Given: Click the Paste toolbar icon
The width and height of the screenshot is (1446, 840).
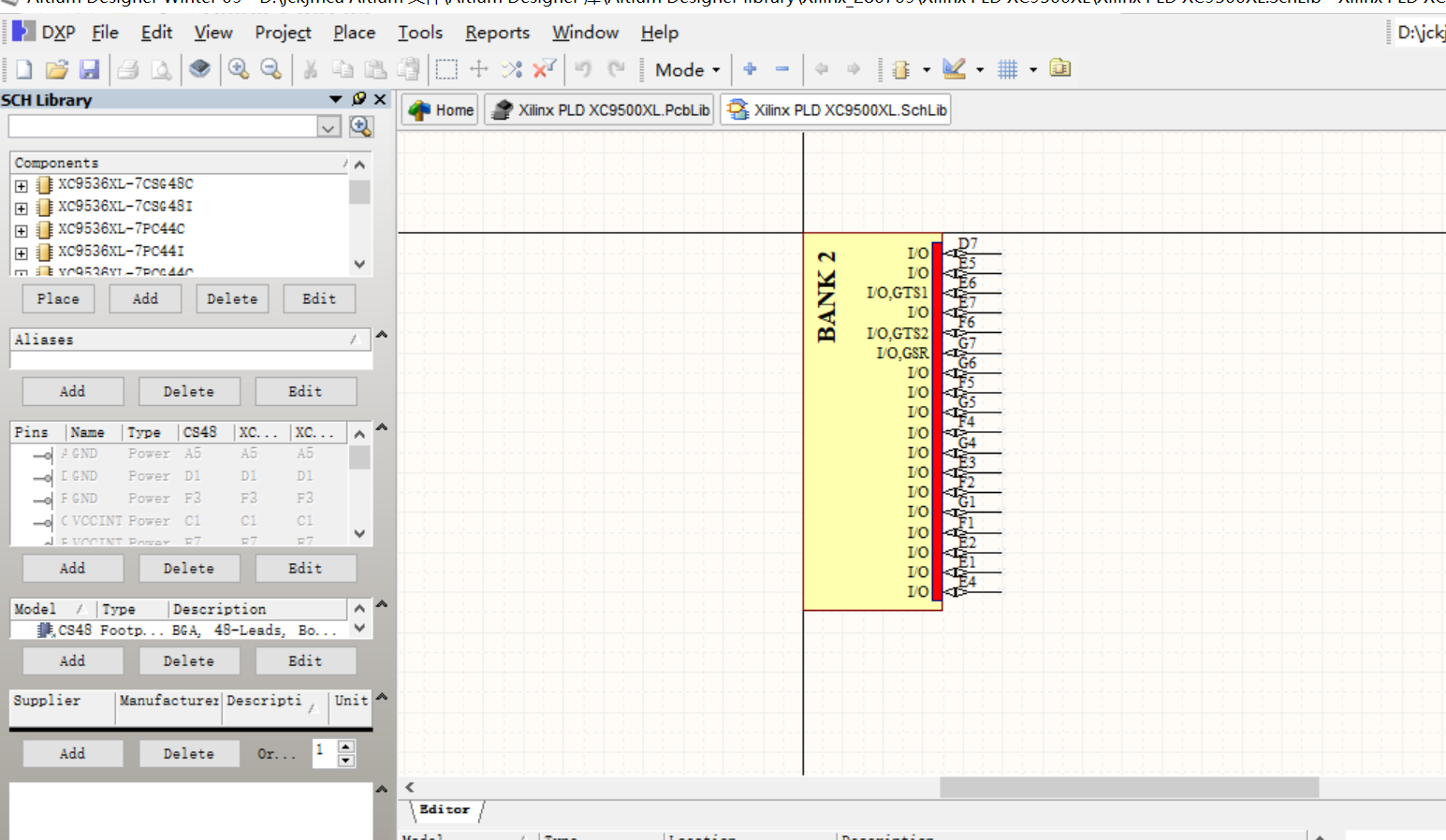Looking at the screenshot, I should tap(375, 69).
